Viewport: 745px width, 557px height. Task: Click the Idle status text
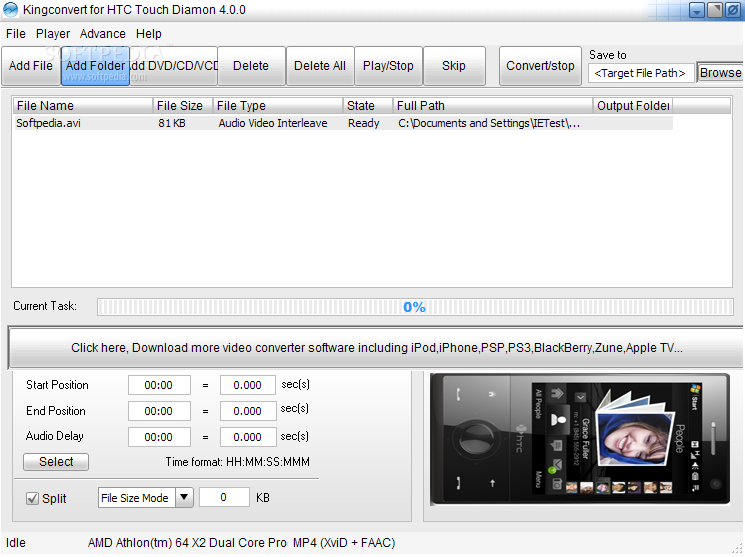pos(16,543)
